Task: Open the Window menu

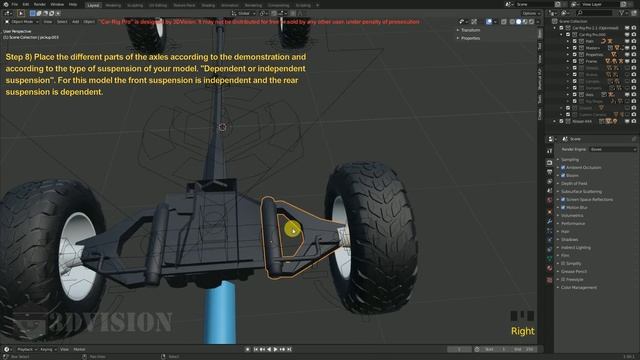Action: pyautogui.click(x=57, y=4)
